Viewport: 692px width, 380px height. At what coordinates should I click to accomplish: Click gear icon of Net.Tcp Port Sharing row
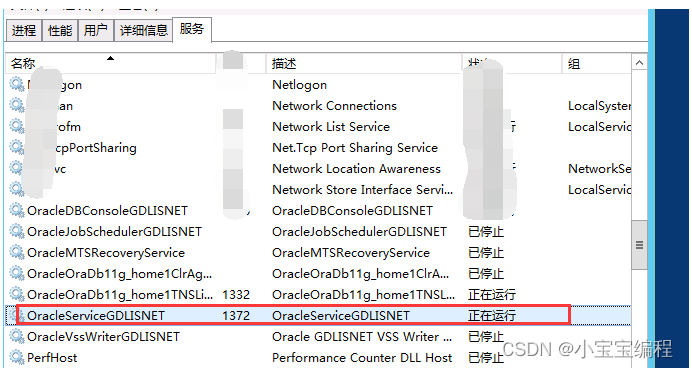[x=17, y=147]
